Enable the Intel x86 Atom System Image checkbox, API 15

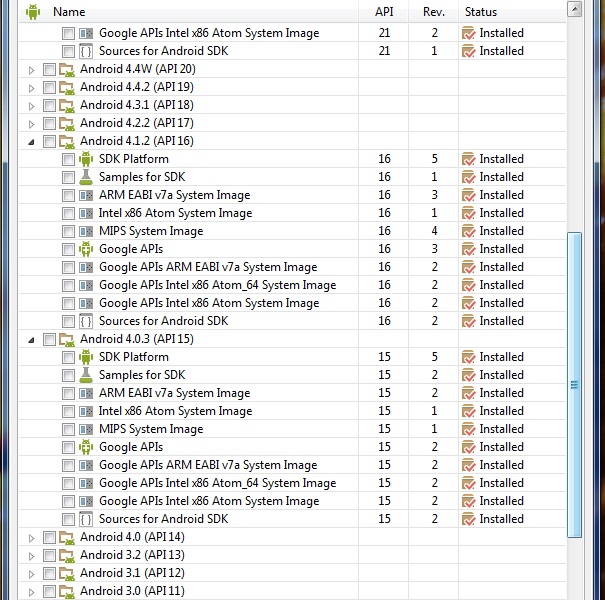[x=68, y=411]
